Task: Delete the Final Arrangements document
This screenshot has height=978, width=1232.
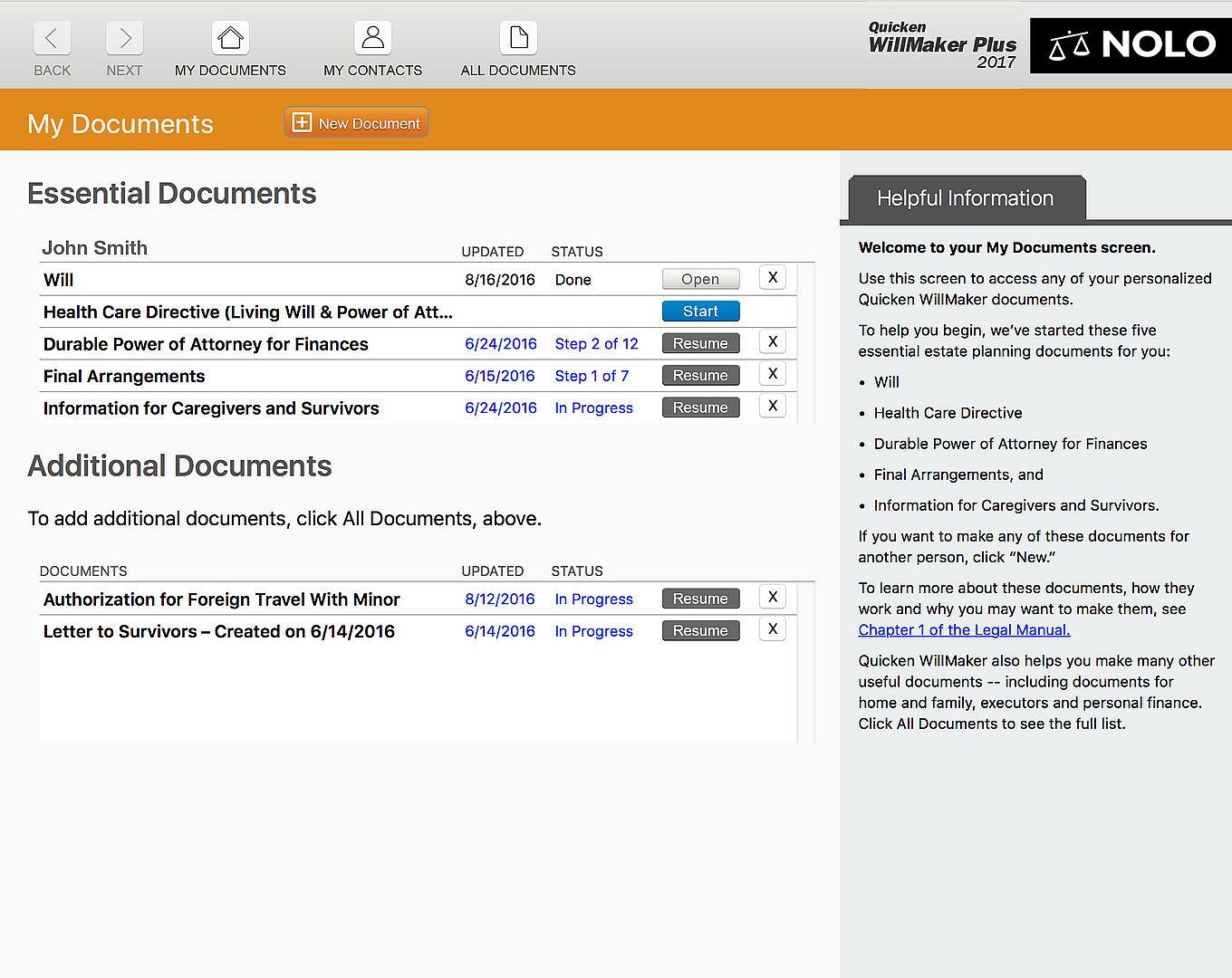Action: [x=772, y=374]
